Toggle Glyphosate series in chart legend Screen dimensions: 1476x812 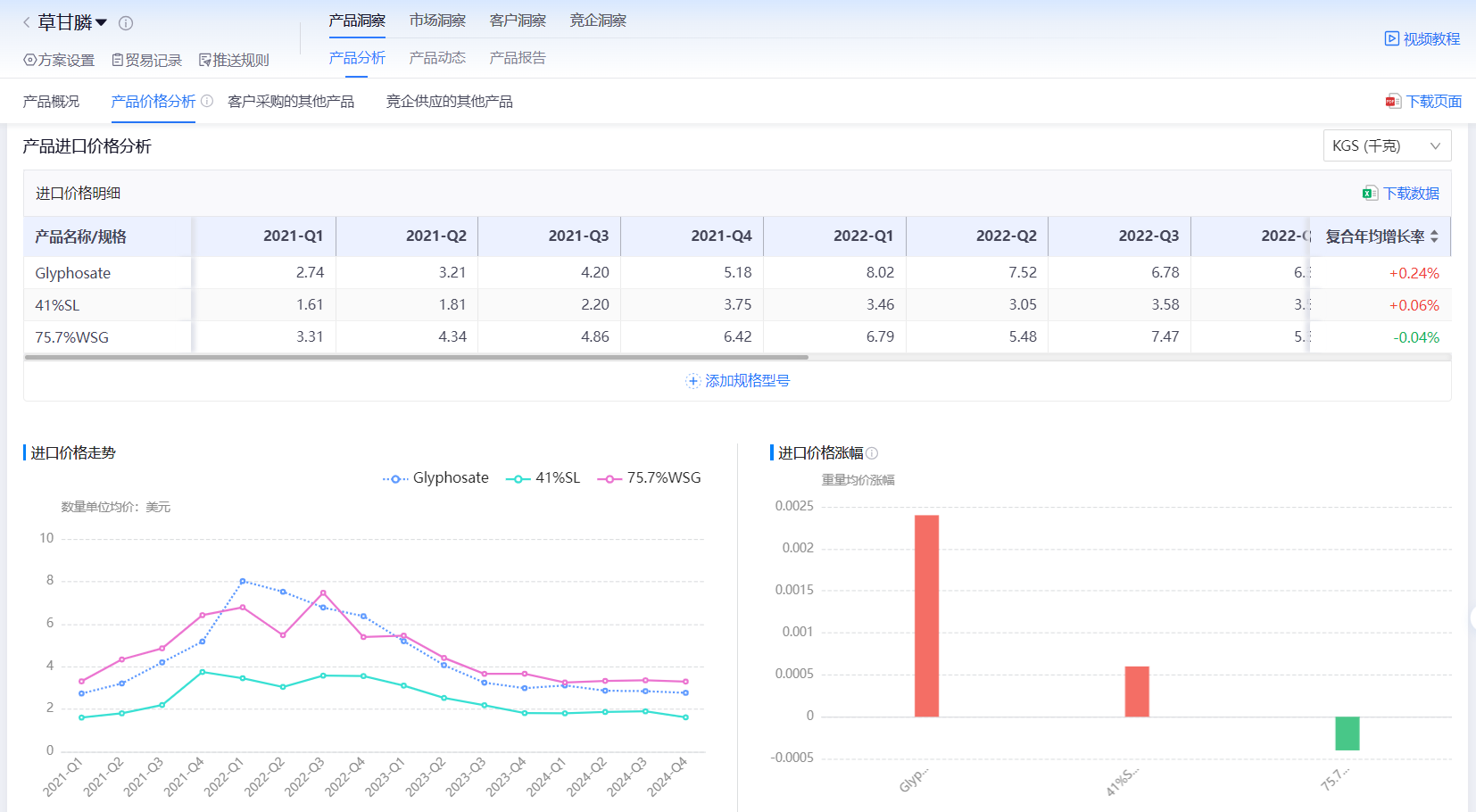pos(435,478)
